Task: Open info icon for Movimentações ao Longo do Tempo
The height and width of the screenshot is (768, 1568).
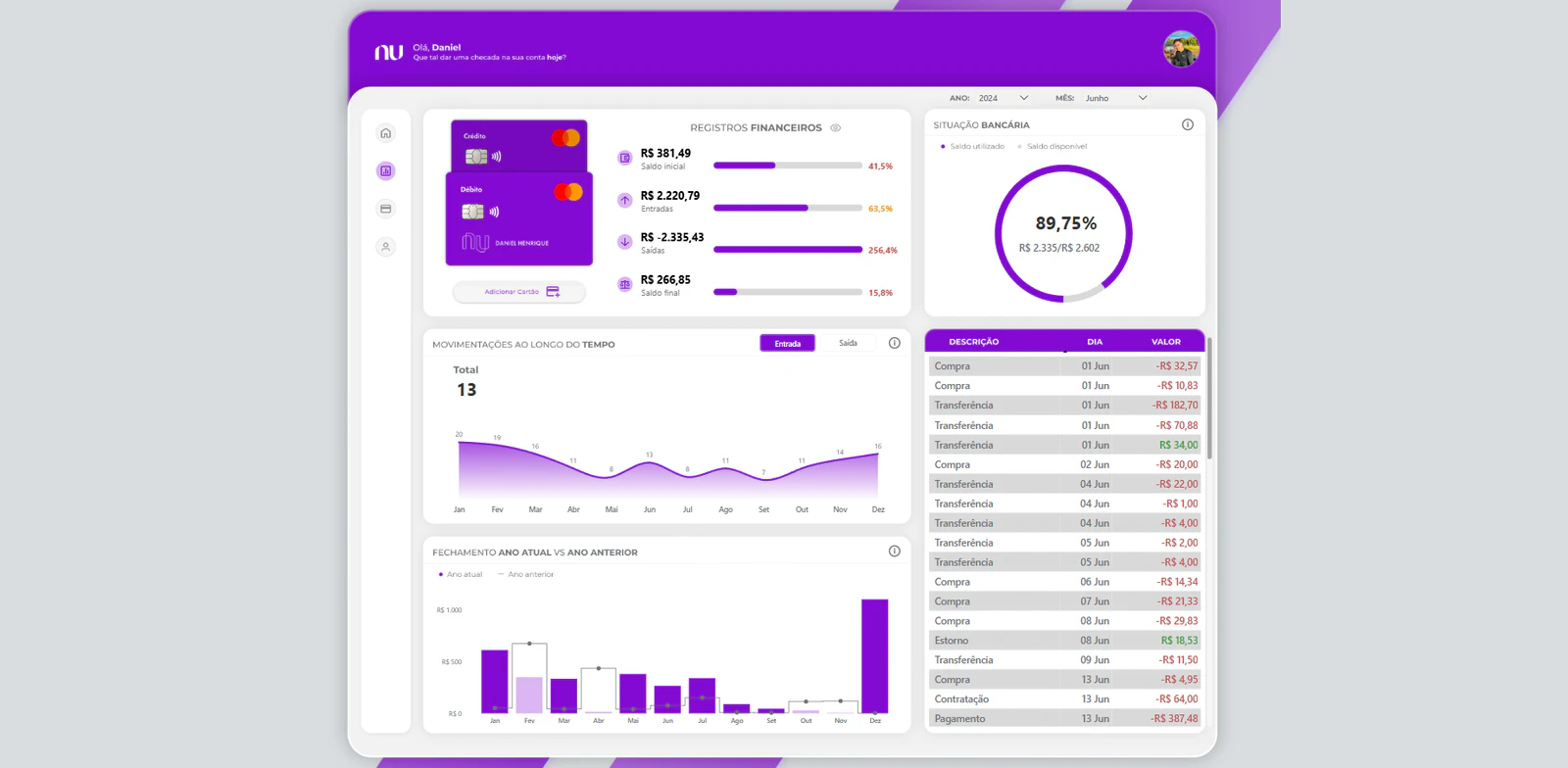Action: [x=895, y=343]
